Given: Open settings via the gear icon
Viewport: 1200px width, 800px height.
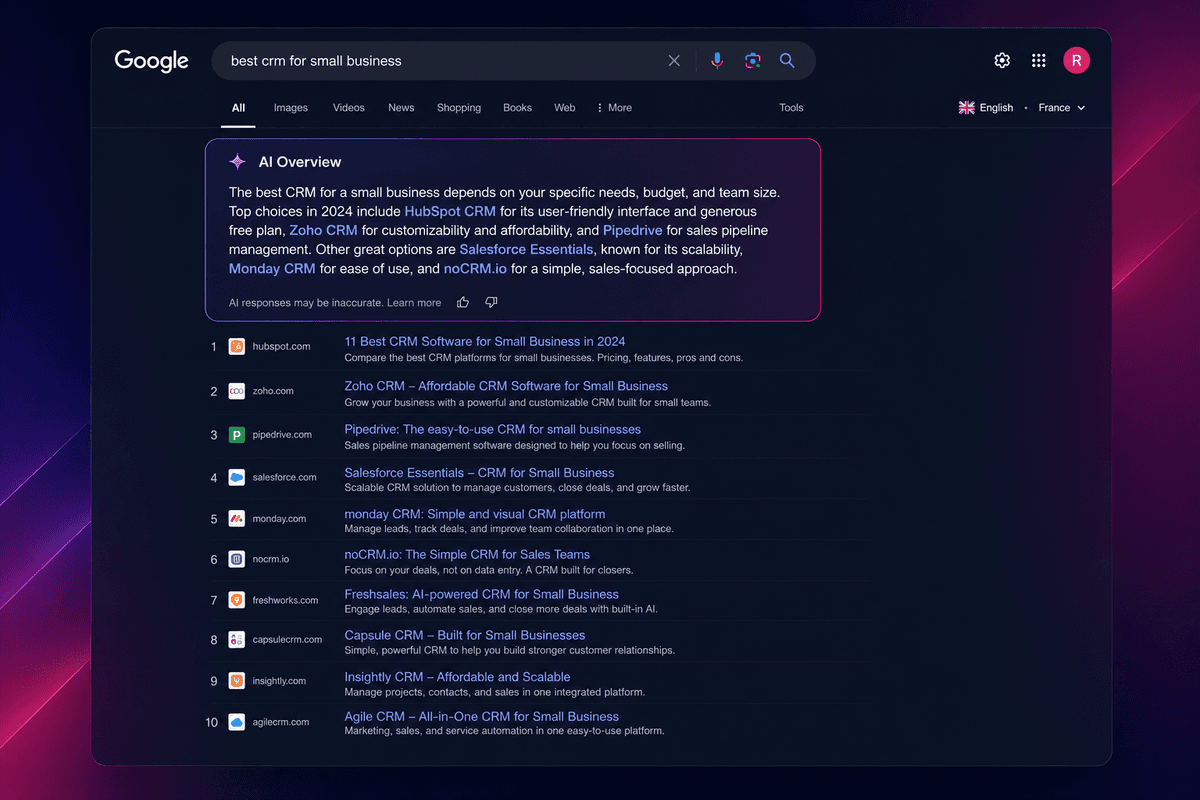Looking at the screenshot, I should click(1002, 61).
